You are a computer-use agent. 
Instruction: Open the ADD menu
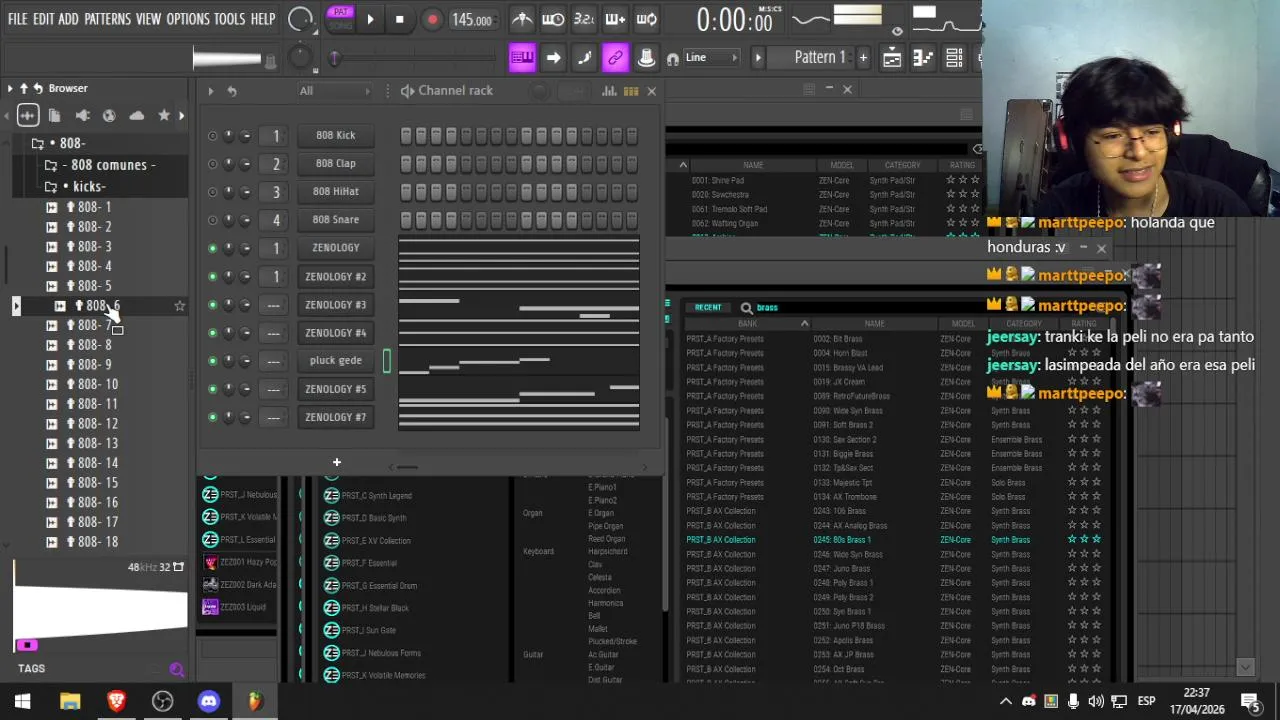coord(68,19)
